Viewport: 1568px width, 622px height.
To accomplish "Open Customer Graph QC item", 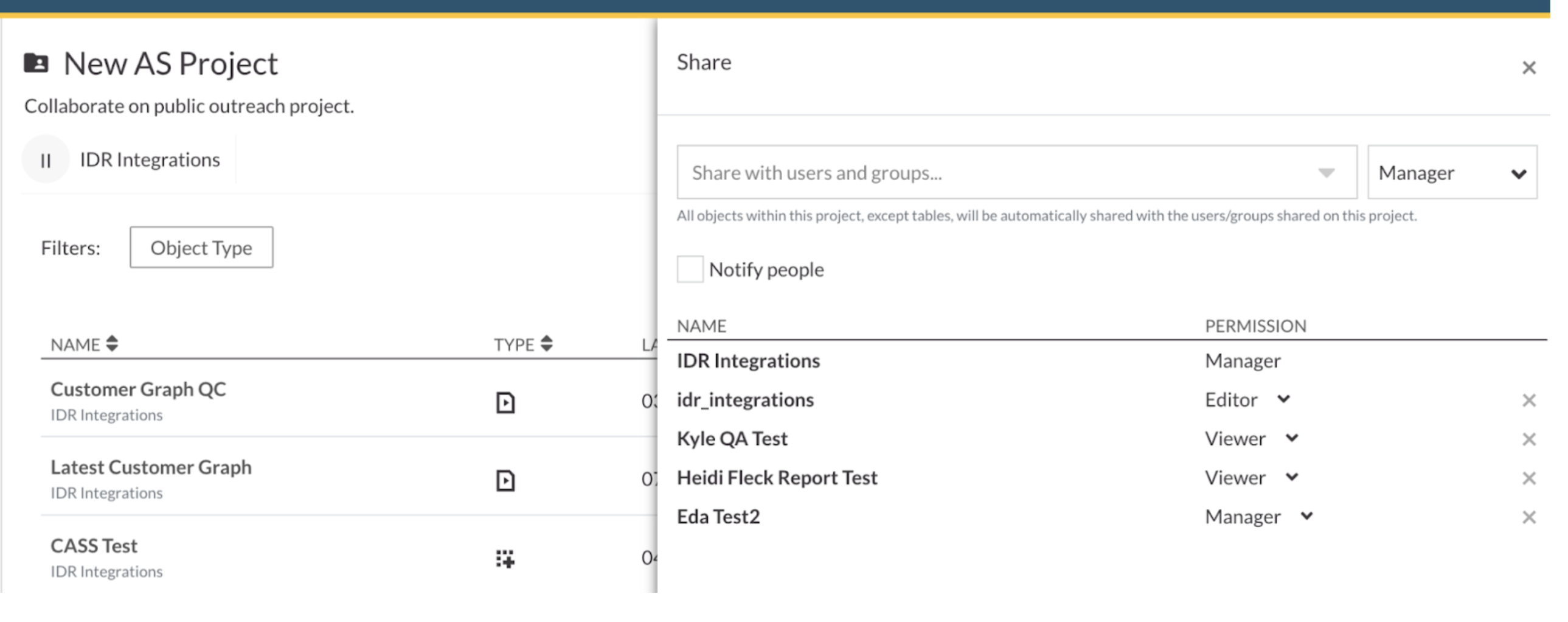I will [138, 389].
